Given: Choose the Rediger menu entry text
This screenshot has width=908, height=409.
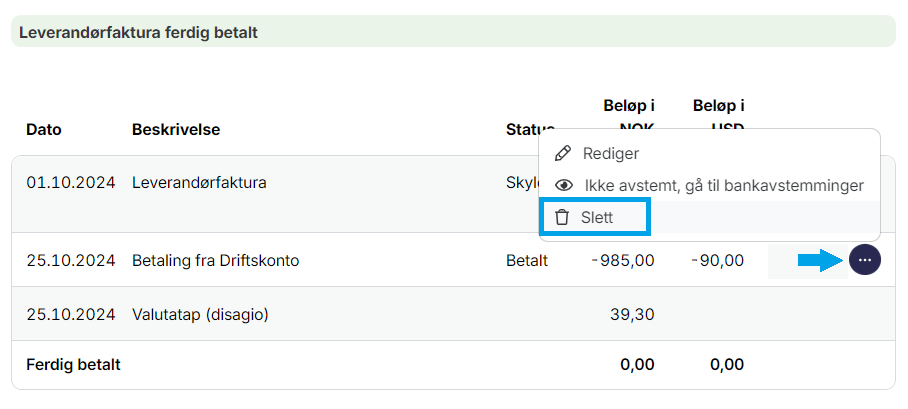Looking at the screenshot, I should coord(610,154).
